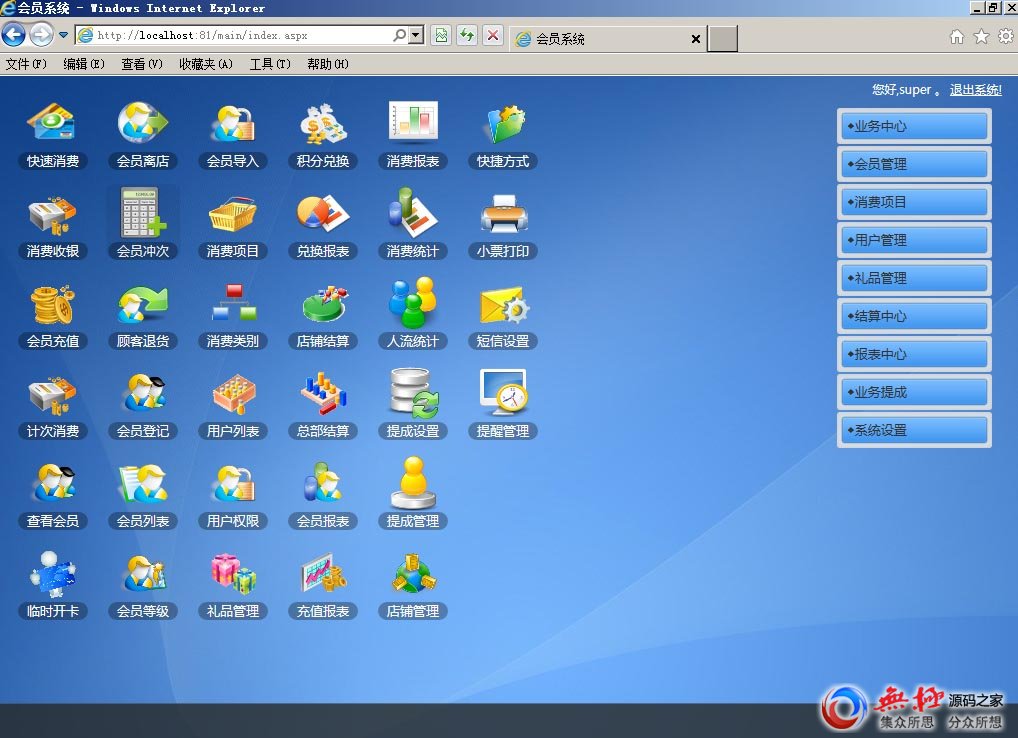1018x738 pixels.
Task: Expand the 业务提成 sidebar section
Action: click(914, 392)
